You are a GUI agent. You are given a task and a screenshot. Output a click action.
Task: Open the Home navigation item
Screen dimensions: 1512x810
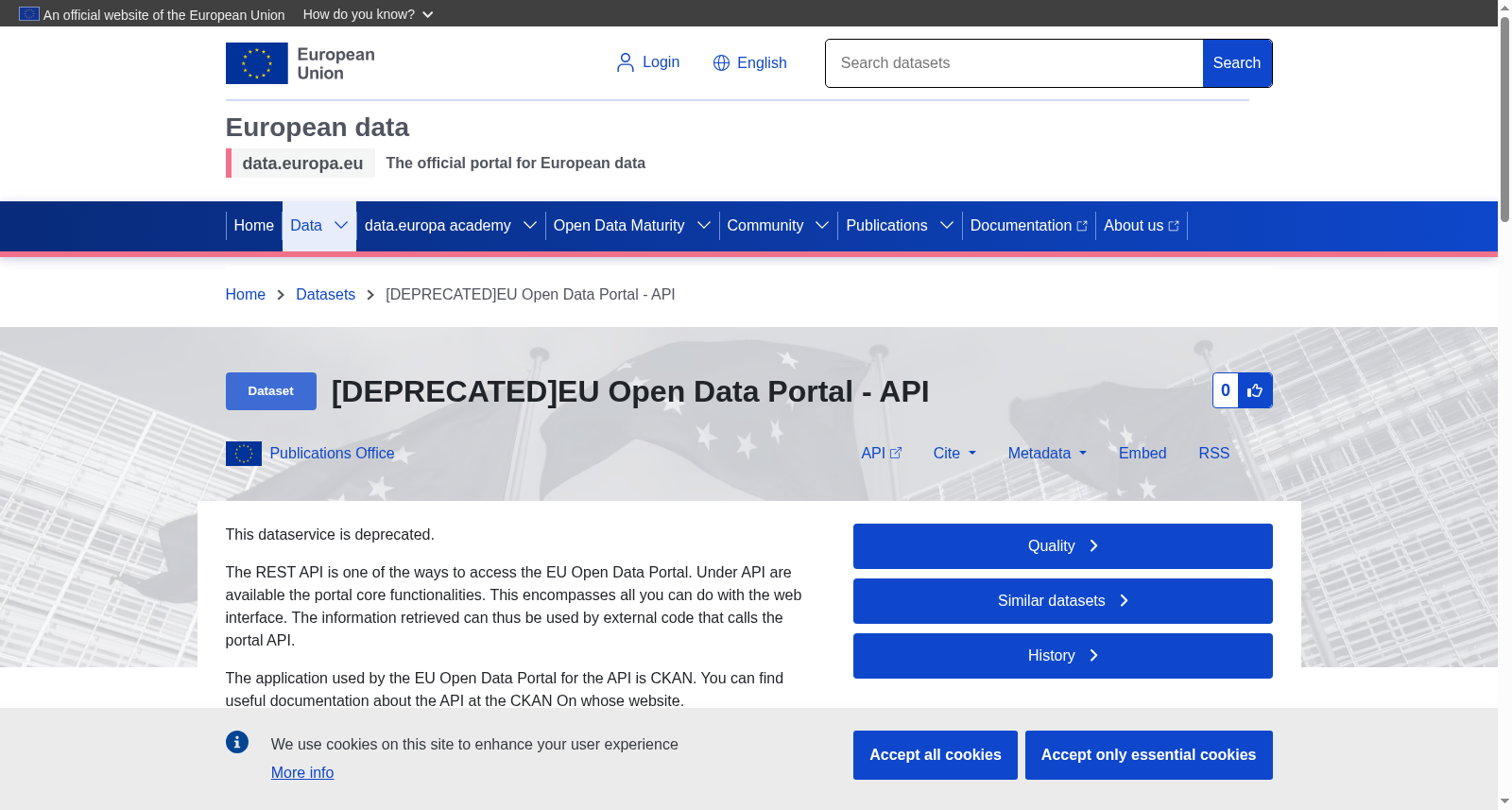click(x=254, y=226)
